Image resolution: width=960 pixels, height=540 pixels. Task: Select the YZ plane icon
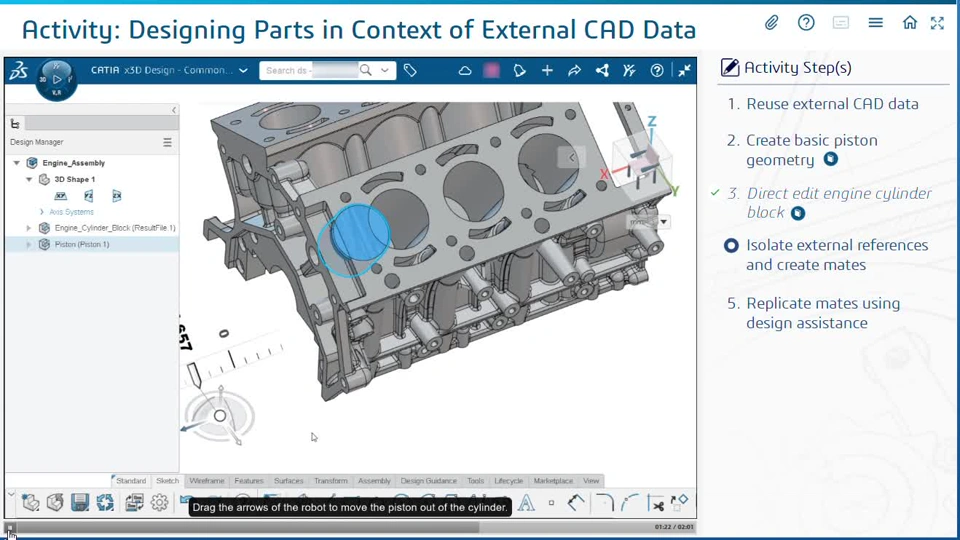coord(89,196)
